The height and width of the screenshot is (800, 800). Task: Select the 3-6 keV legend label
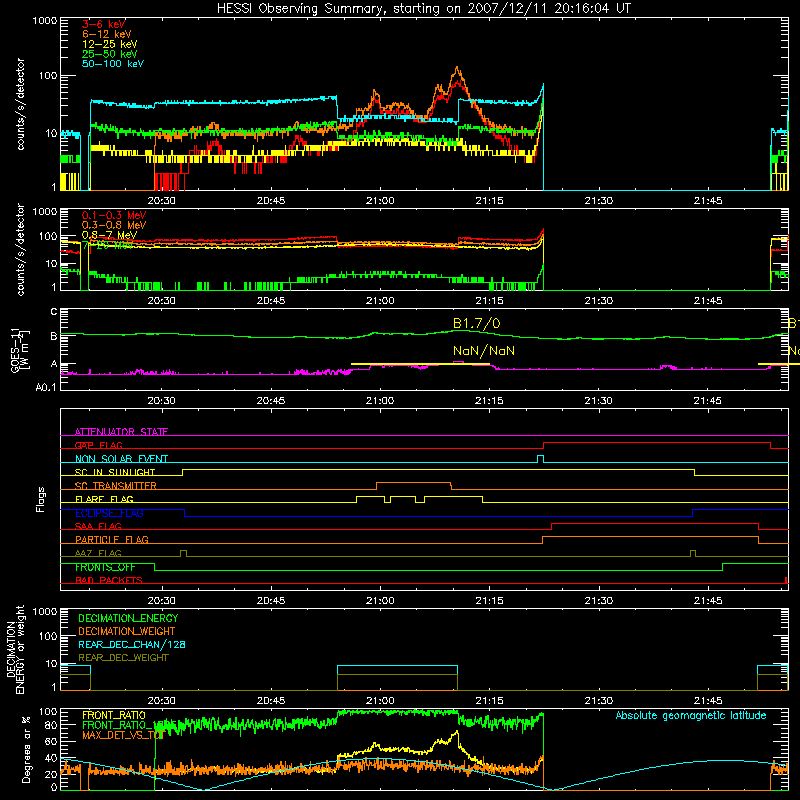(104, 24)
